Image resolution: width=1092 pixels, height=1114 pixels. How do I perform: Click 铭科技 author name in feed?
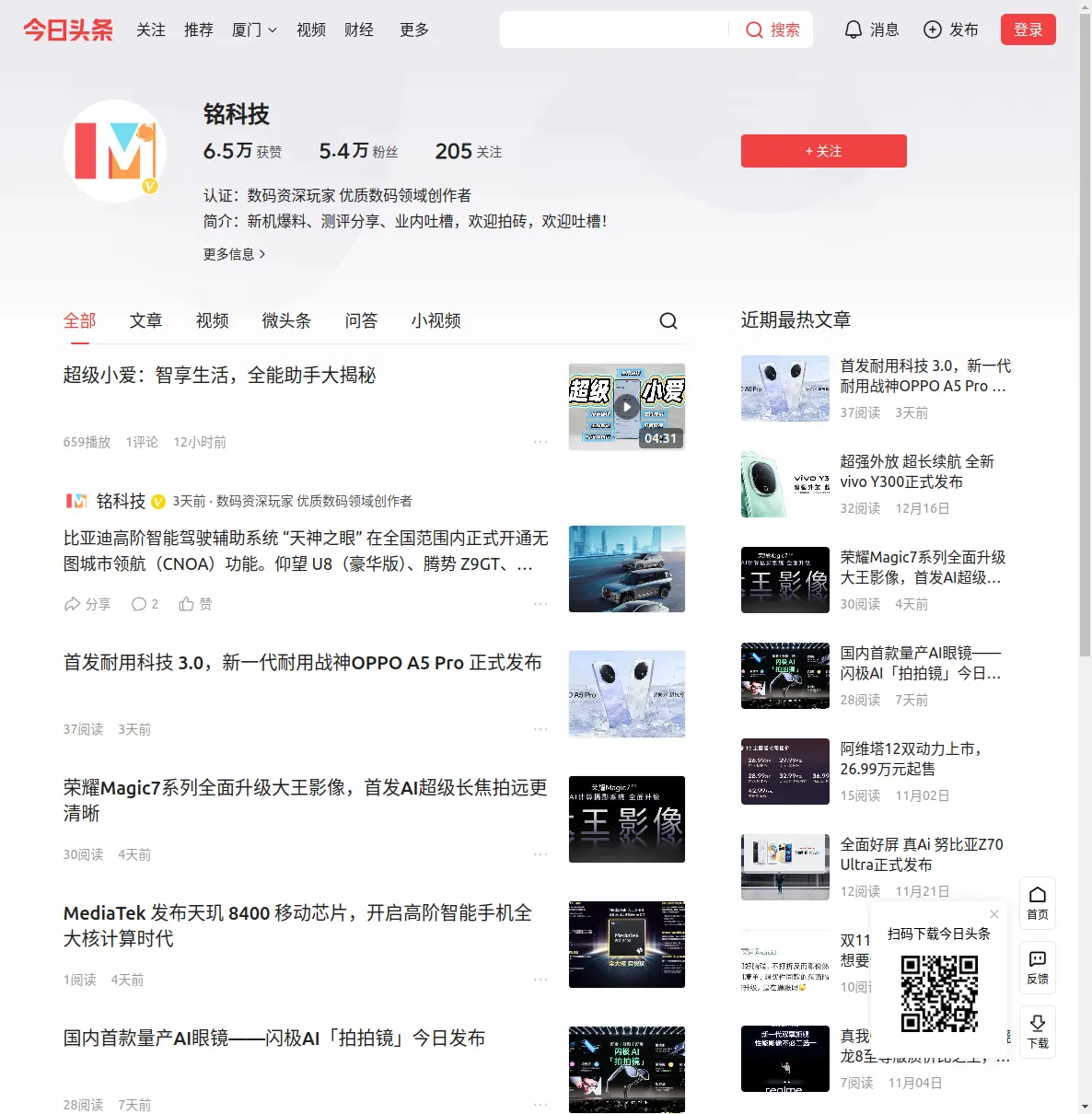point(121,501)
